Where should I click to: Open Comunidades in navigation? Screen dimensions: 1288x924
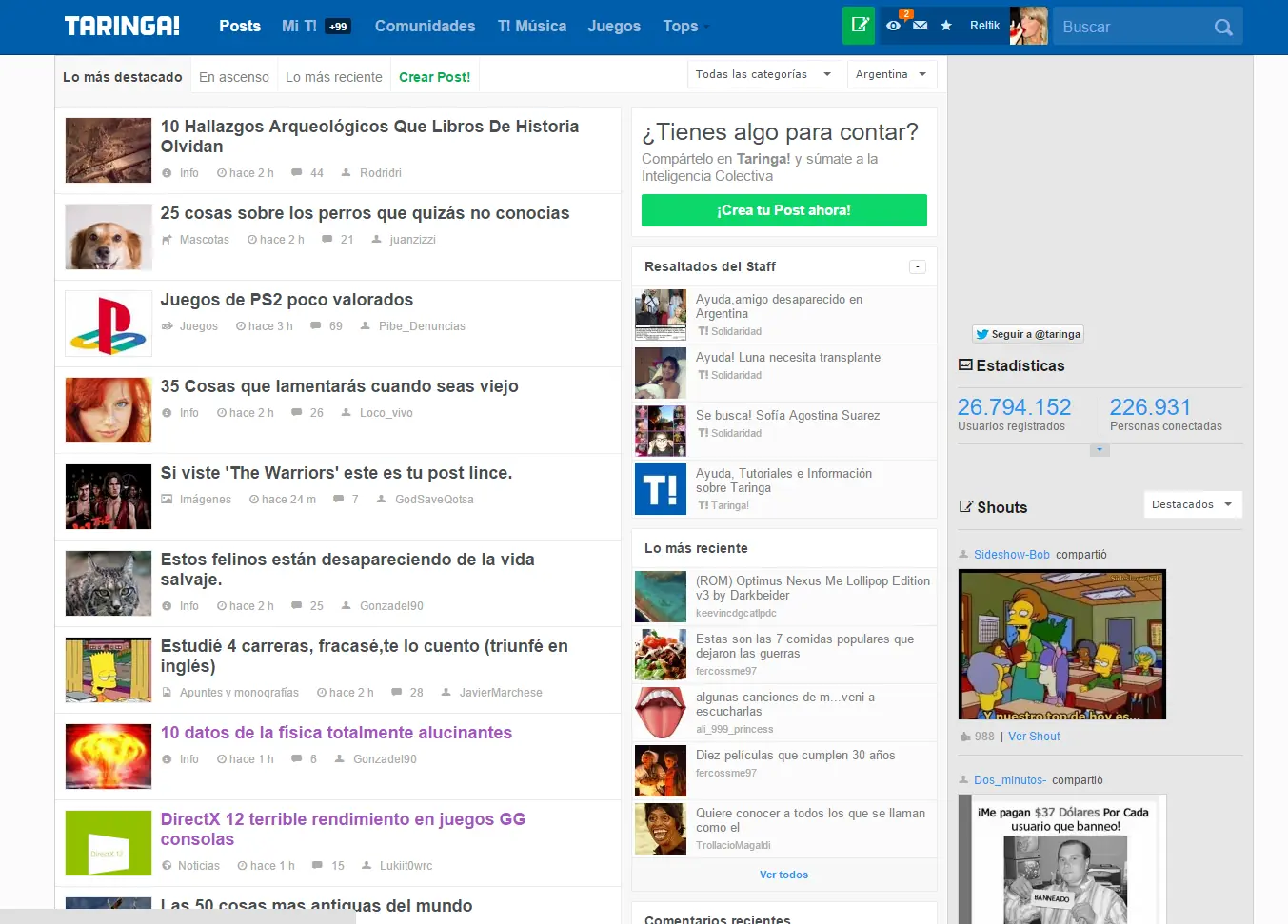click(425, 26)
